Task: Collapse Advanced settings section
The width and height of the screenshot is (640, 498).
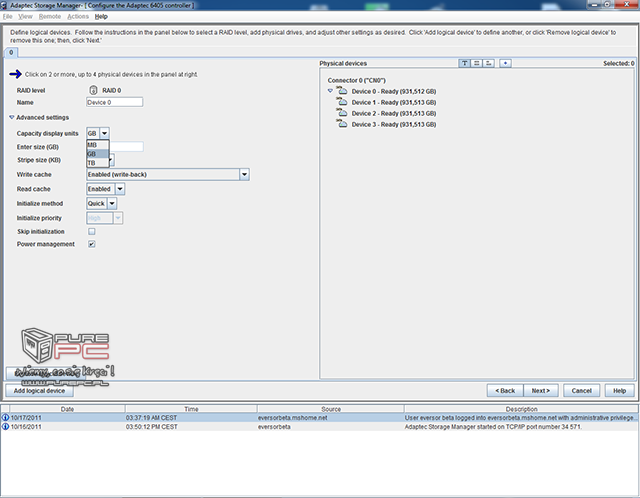Action: pyautogui.click(x=12, y=117)
